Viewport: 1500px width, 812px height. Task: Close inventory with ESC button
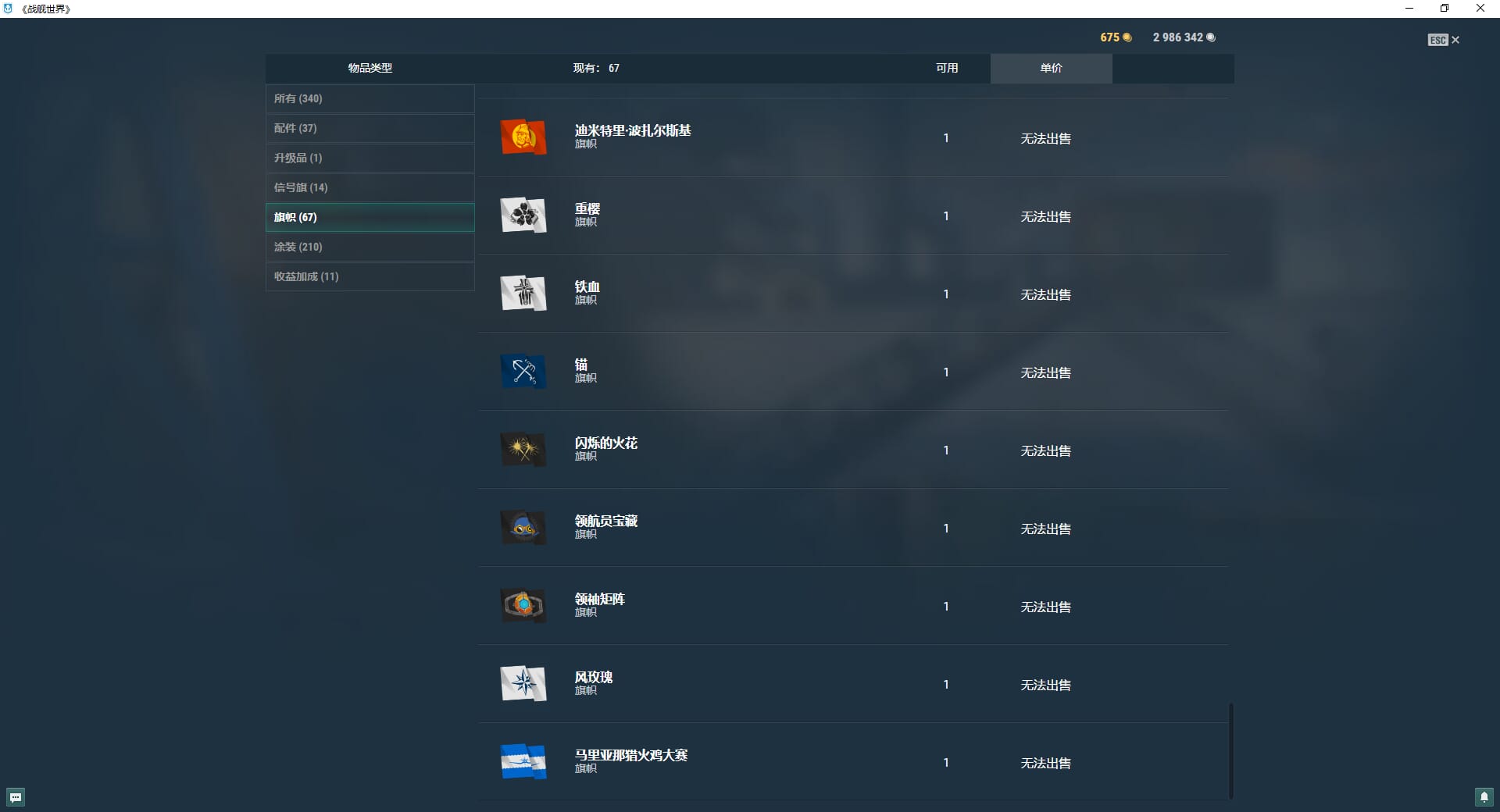1443,40
